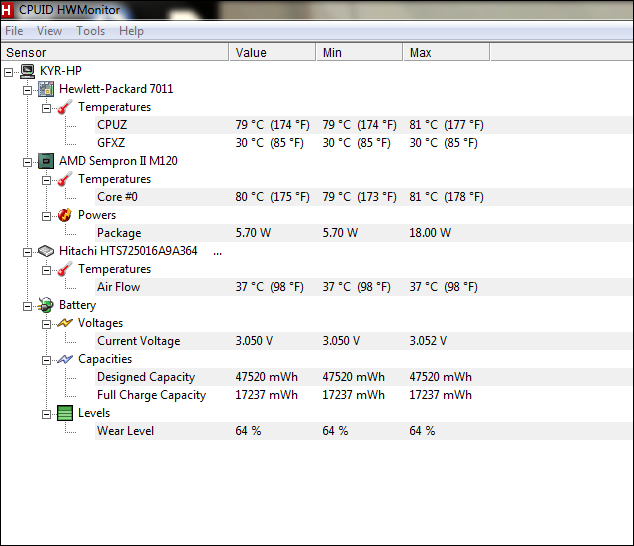Viewport: 634px width, 546px height.
Task: Click Current Voltage max 3.052 V
Action: [428, 341]
